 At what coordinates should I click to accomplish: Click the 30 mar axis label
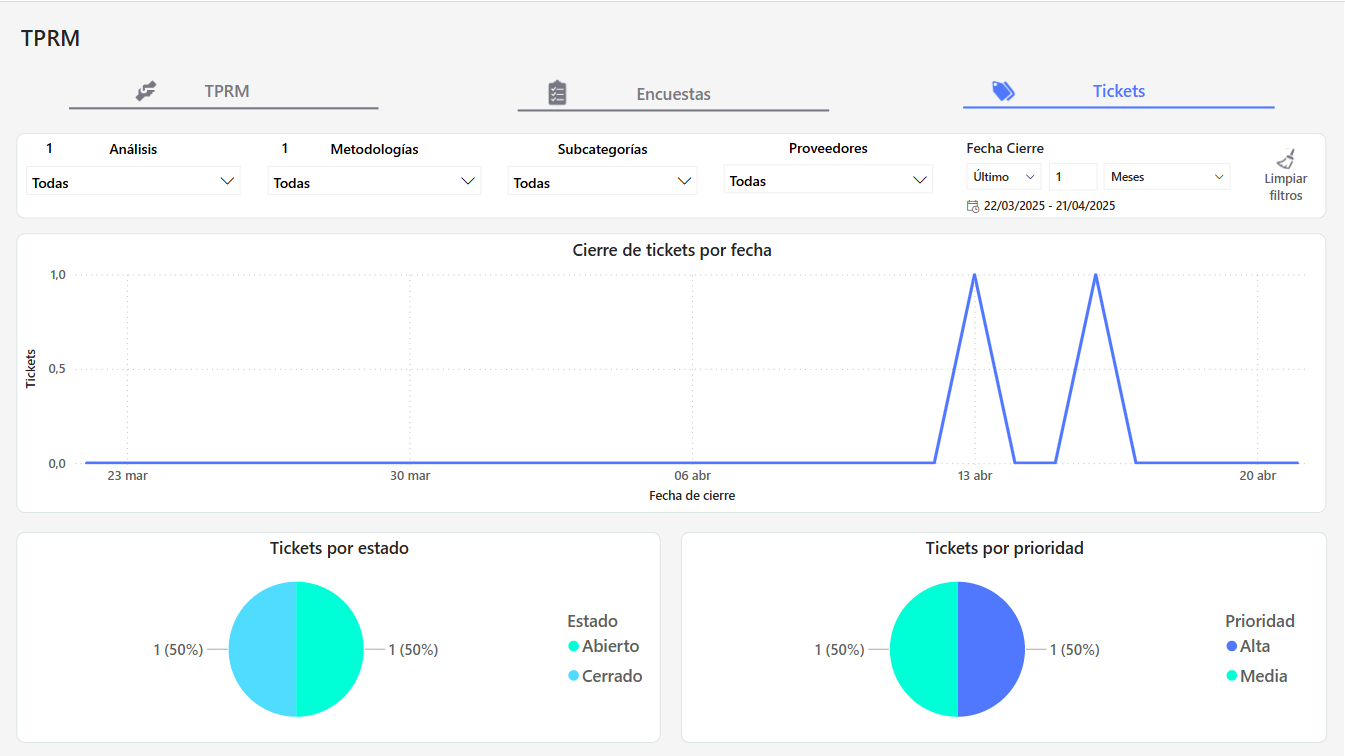(x=410, y=476)
